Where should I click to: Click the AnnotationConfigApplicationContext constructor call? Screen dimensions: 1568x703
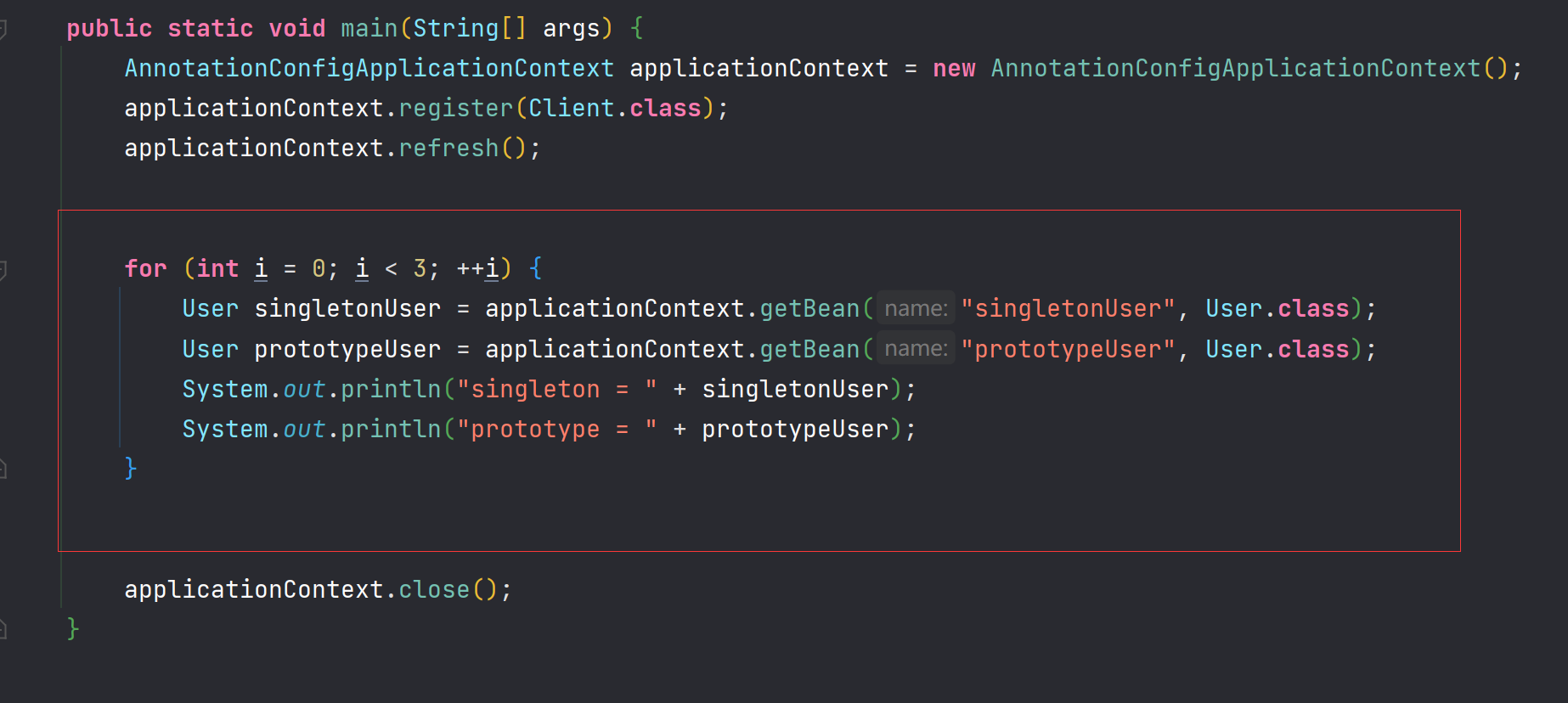pos(1236,68)
